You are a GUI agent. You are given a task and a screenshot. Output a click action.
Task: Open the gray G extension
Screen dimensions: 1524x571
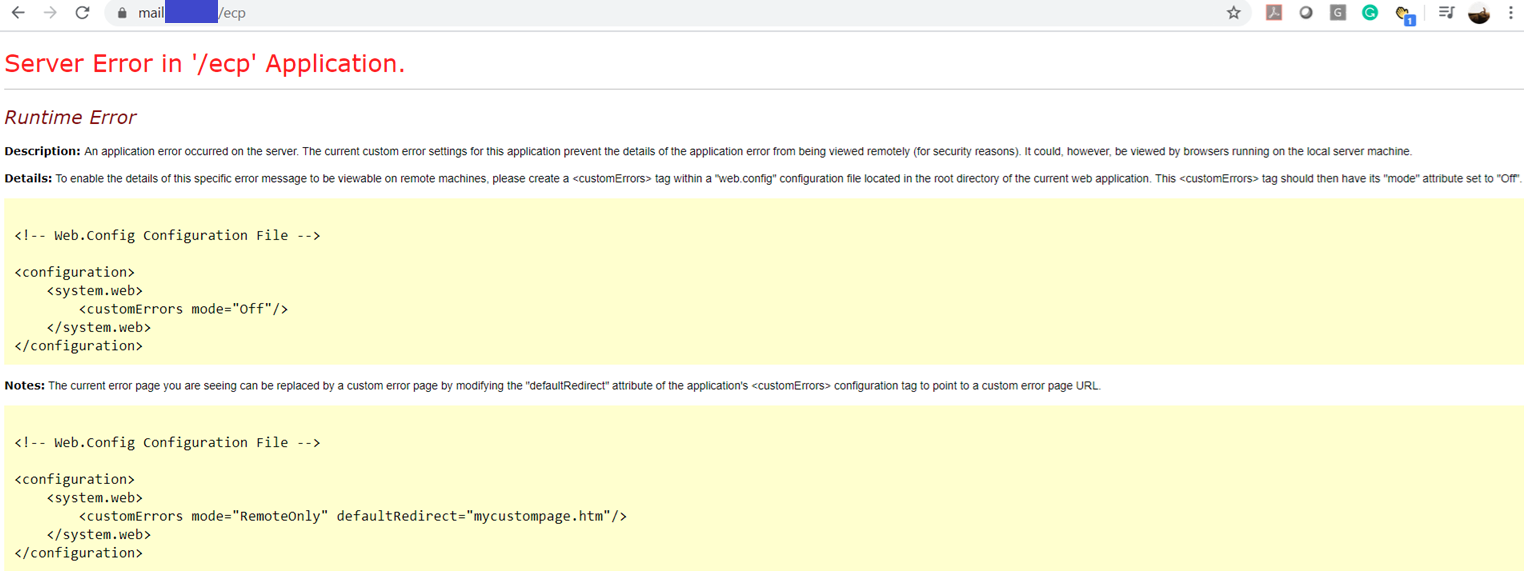pos(1338,13)
